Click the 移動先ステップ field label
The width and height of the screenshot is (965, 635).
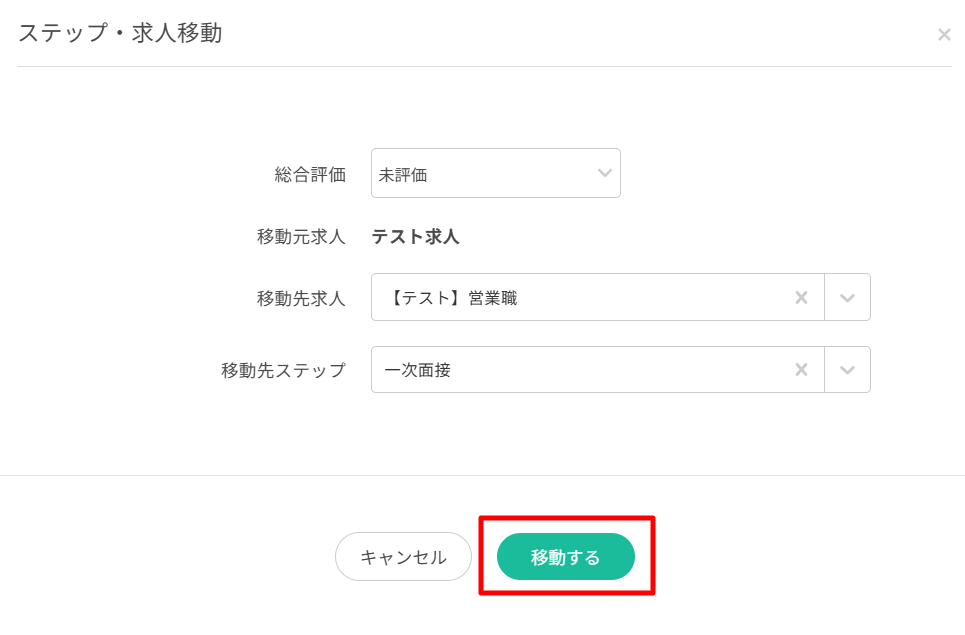point(283,371)
